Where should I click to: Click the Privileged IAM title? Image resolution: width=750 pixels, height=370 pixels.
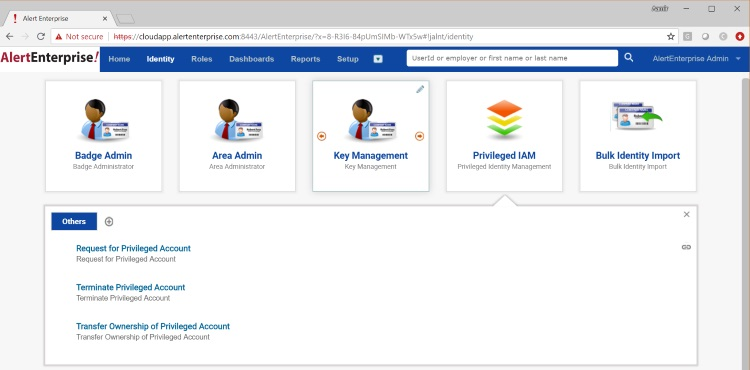[504, 155]
